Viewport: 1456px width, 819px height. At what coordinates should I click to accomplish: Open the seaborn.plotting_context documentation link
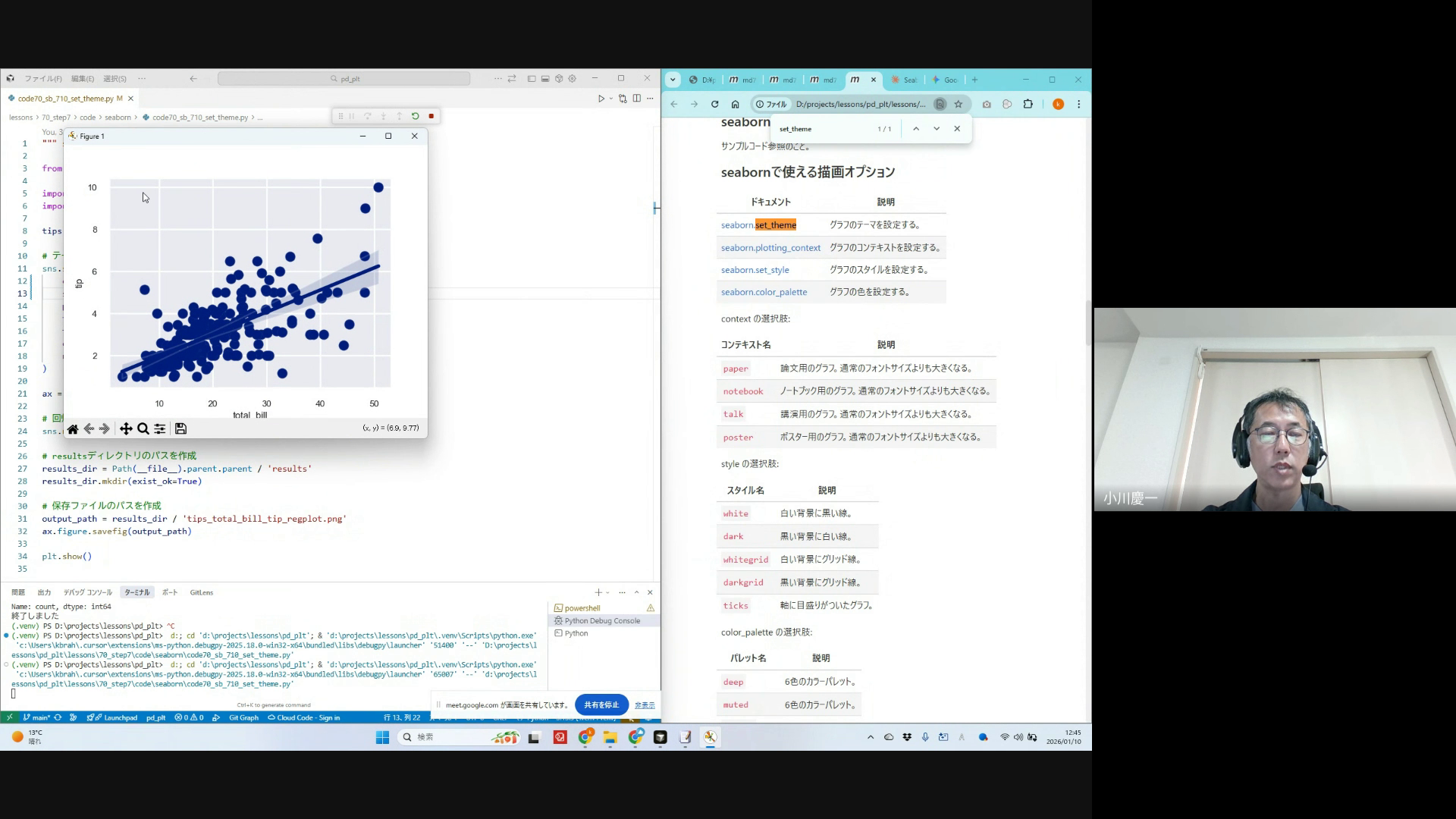770,248
